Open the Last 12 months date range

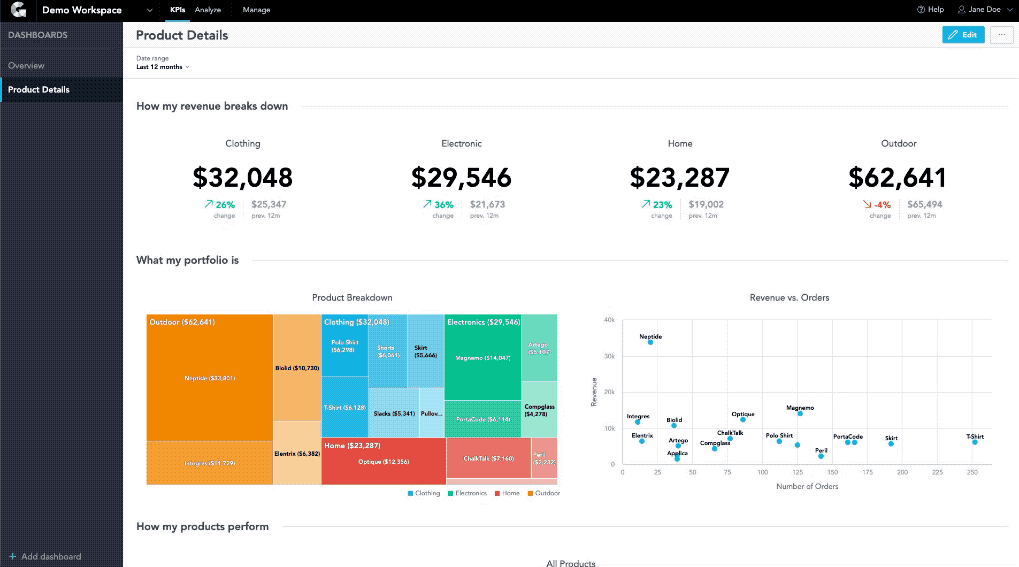(x=162, y=67)
